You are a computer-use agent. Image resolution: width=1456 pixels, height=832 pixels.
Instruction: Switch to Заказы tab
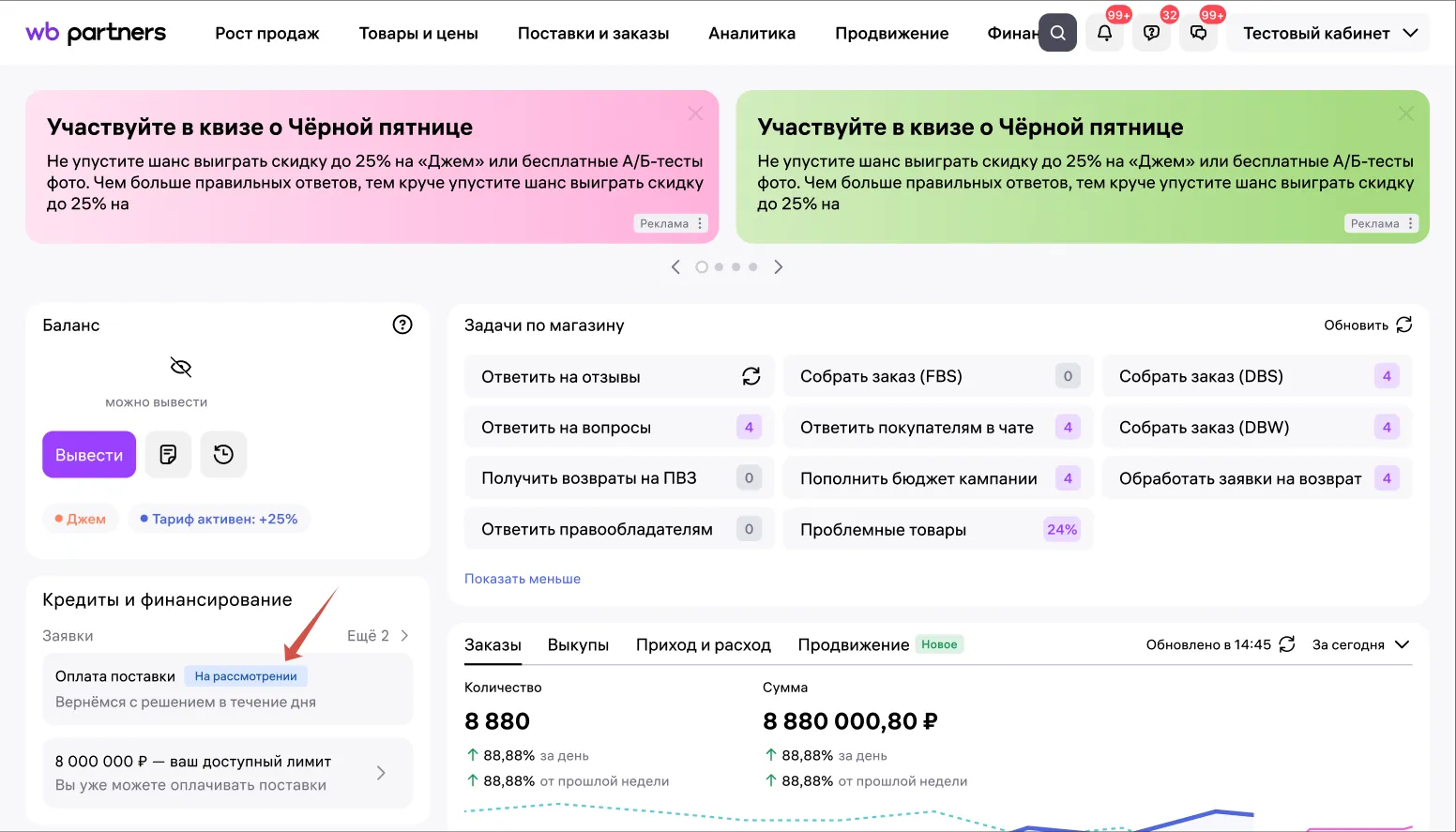493,645
